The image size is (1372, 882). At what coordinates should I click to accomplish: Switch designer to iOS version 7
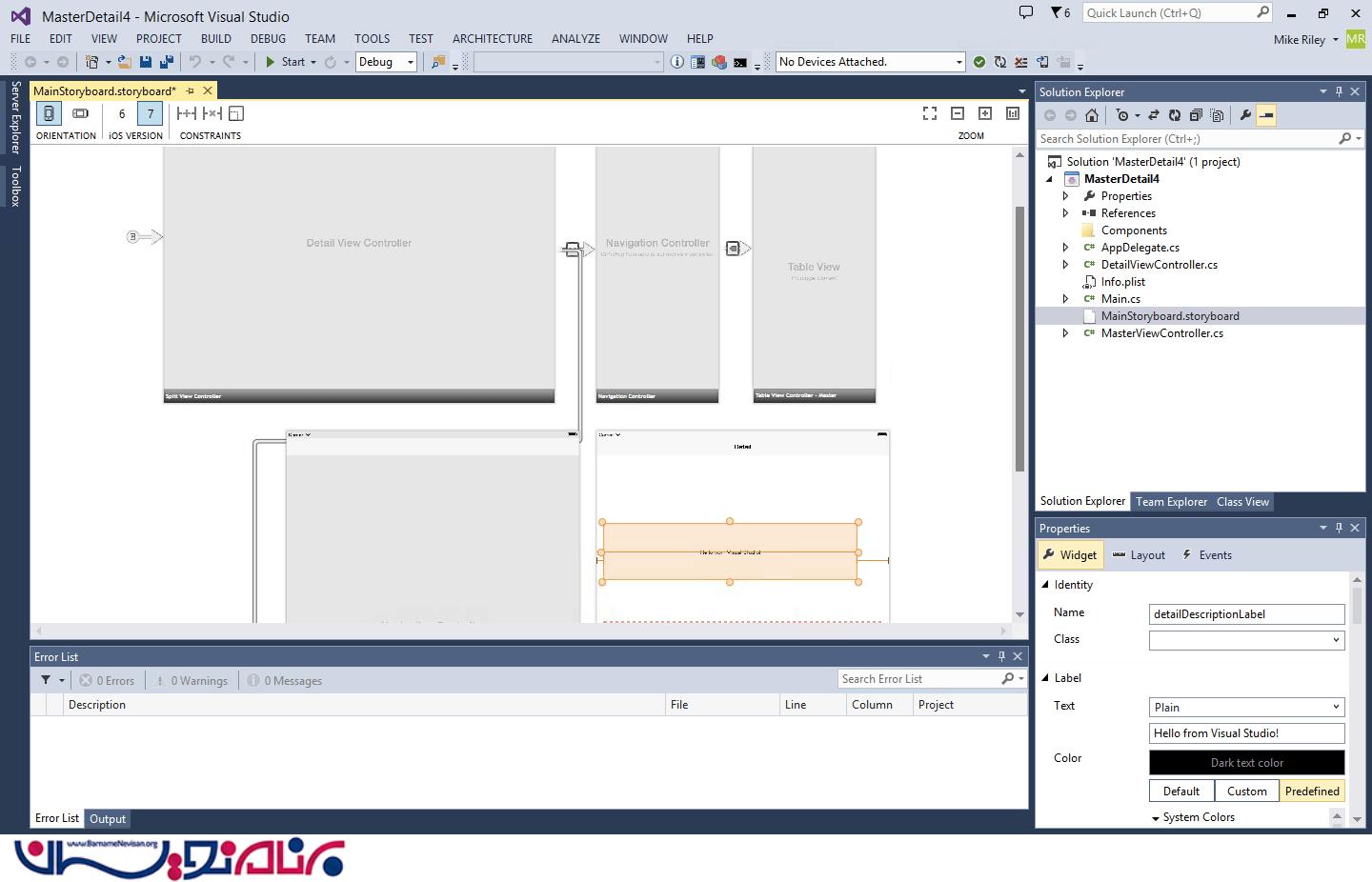(151, 113)
